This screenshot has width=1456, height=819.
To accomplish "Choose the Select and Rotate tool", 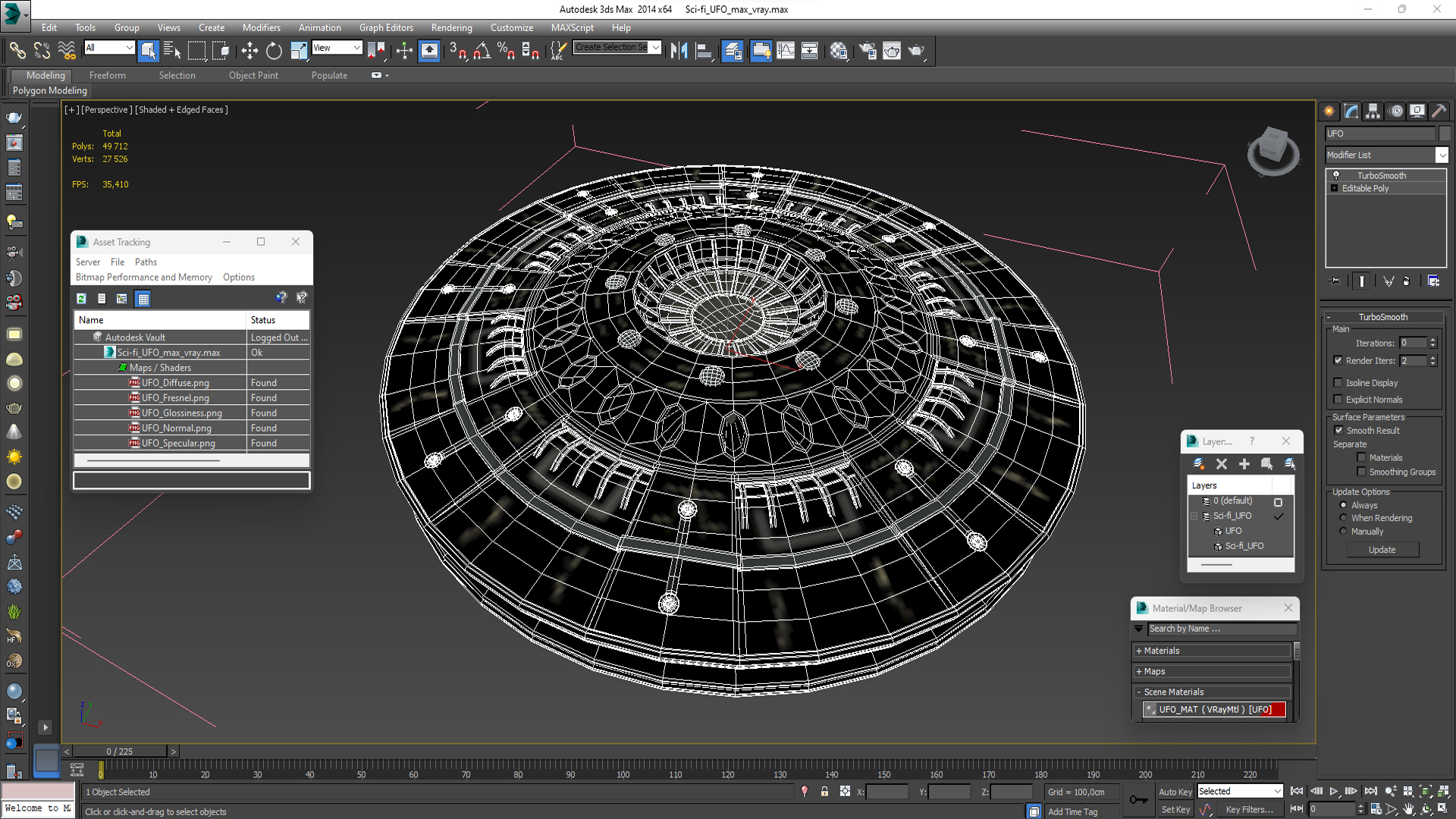I will 274,51.
